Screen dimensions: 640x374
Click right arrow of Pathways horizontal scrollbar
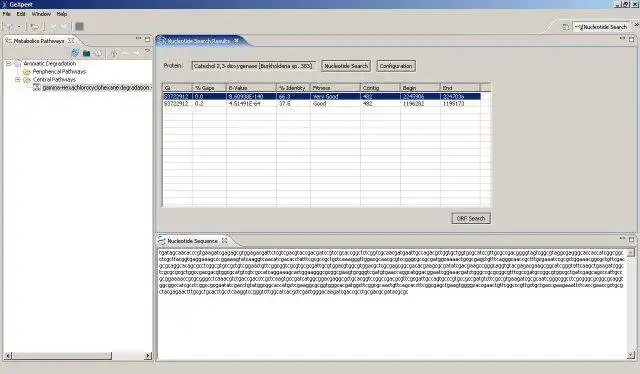tap(148, 356)
